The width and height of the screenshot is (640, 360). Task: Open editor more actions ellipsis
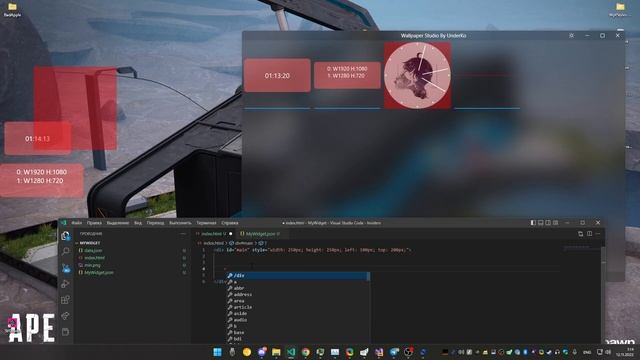pyautogui.click(x=598, y=234)
